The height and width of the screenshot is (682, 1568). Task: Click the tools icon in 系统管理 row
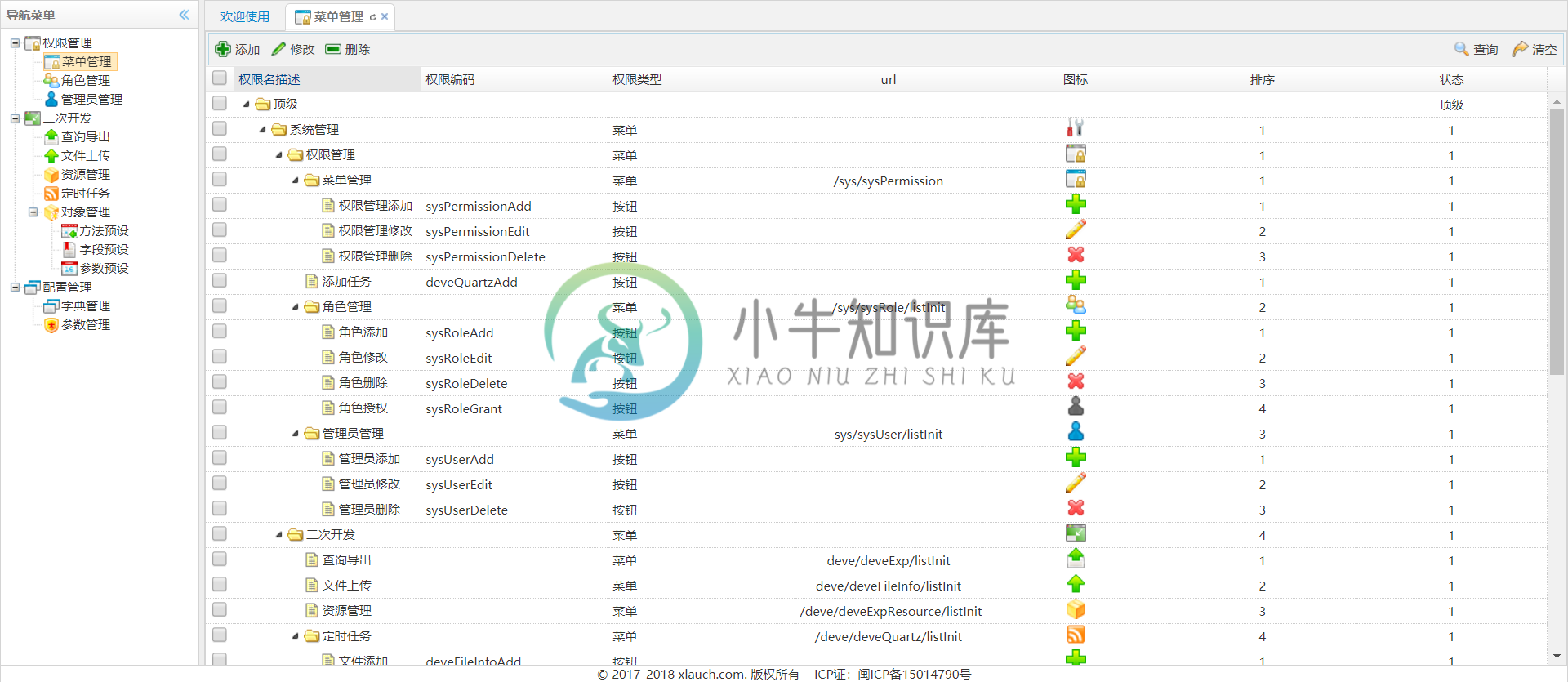tap(1076, 129)
